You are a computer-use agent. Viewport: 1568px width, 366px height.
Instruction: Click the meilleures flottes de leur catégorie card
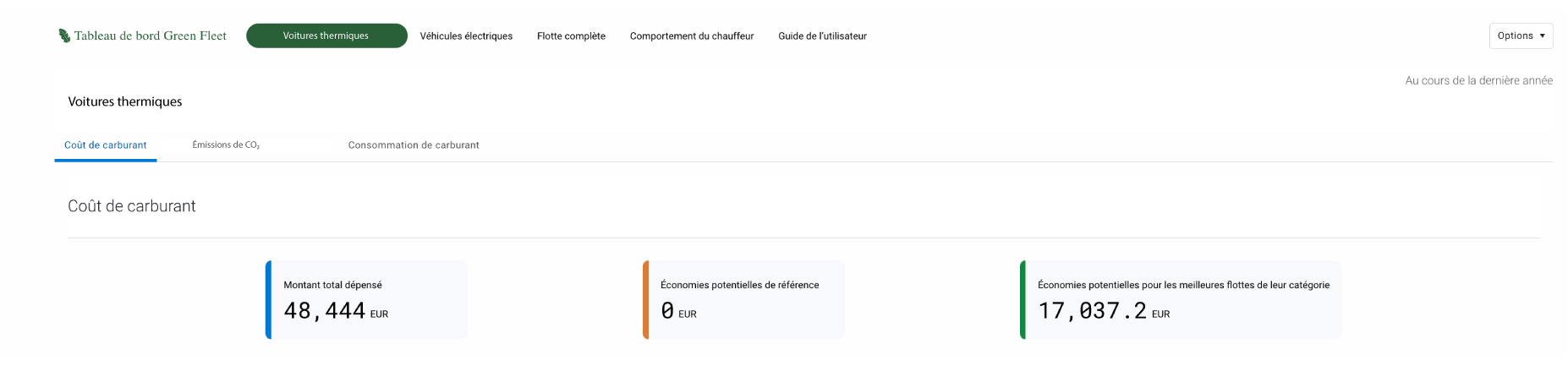point(1182,299)
